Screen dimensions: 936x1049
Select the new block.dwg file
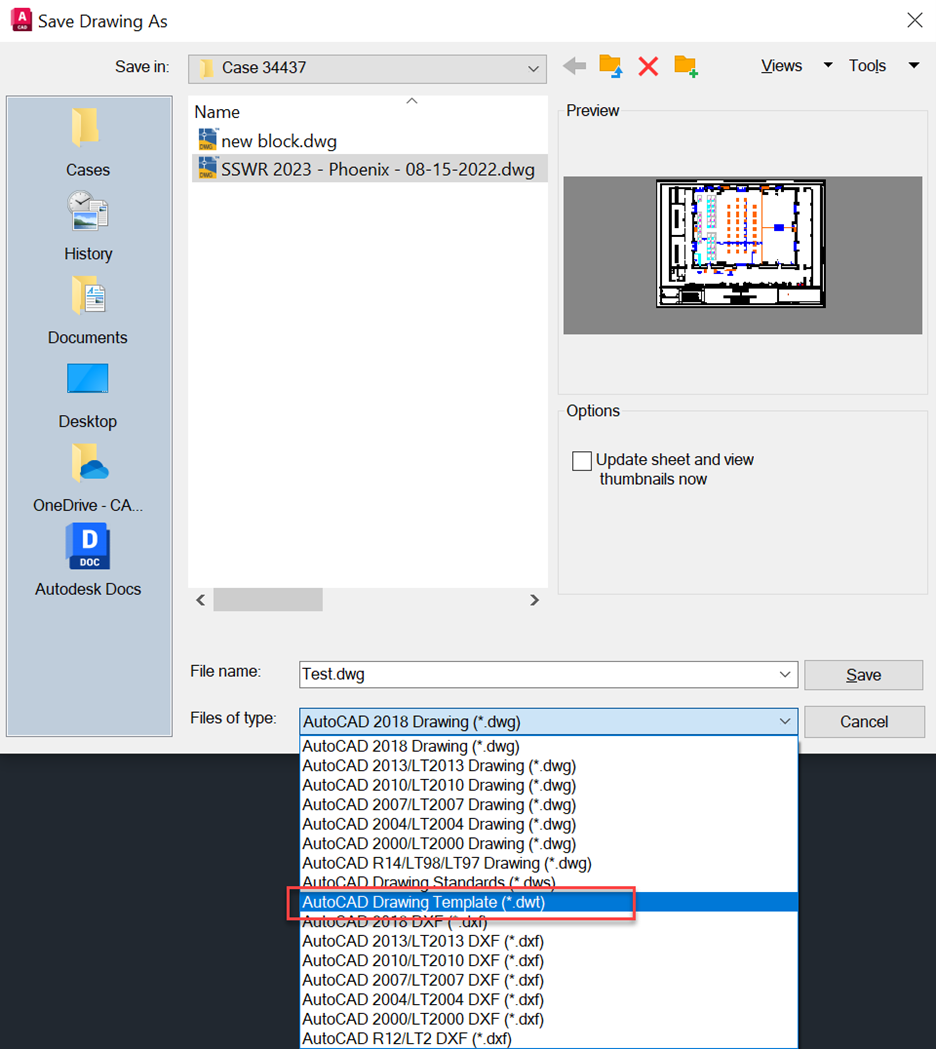[268, 140]
